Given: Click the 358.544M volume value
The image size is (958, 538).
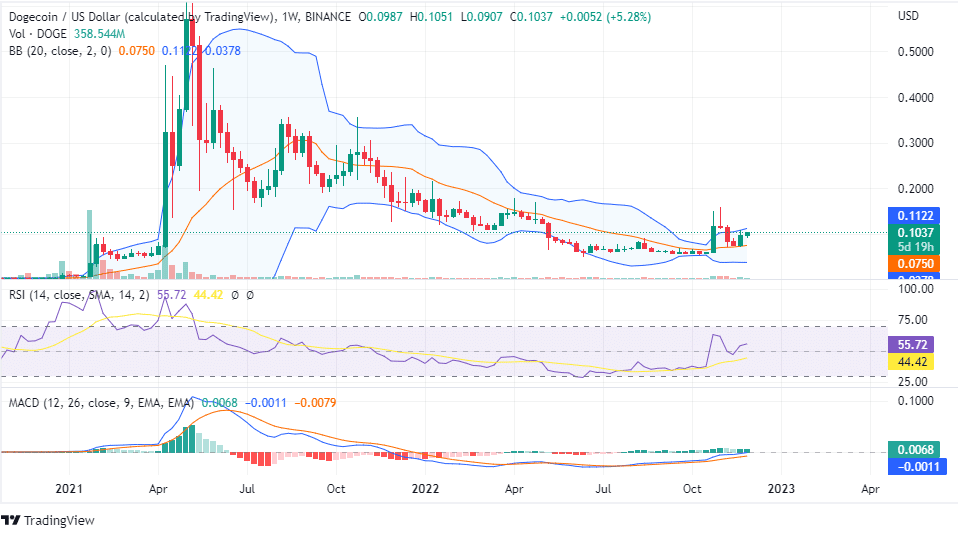Looking at the screenshot, I should (100, 34).
